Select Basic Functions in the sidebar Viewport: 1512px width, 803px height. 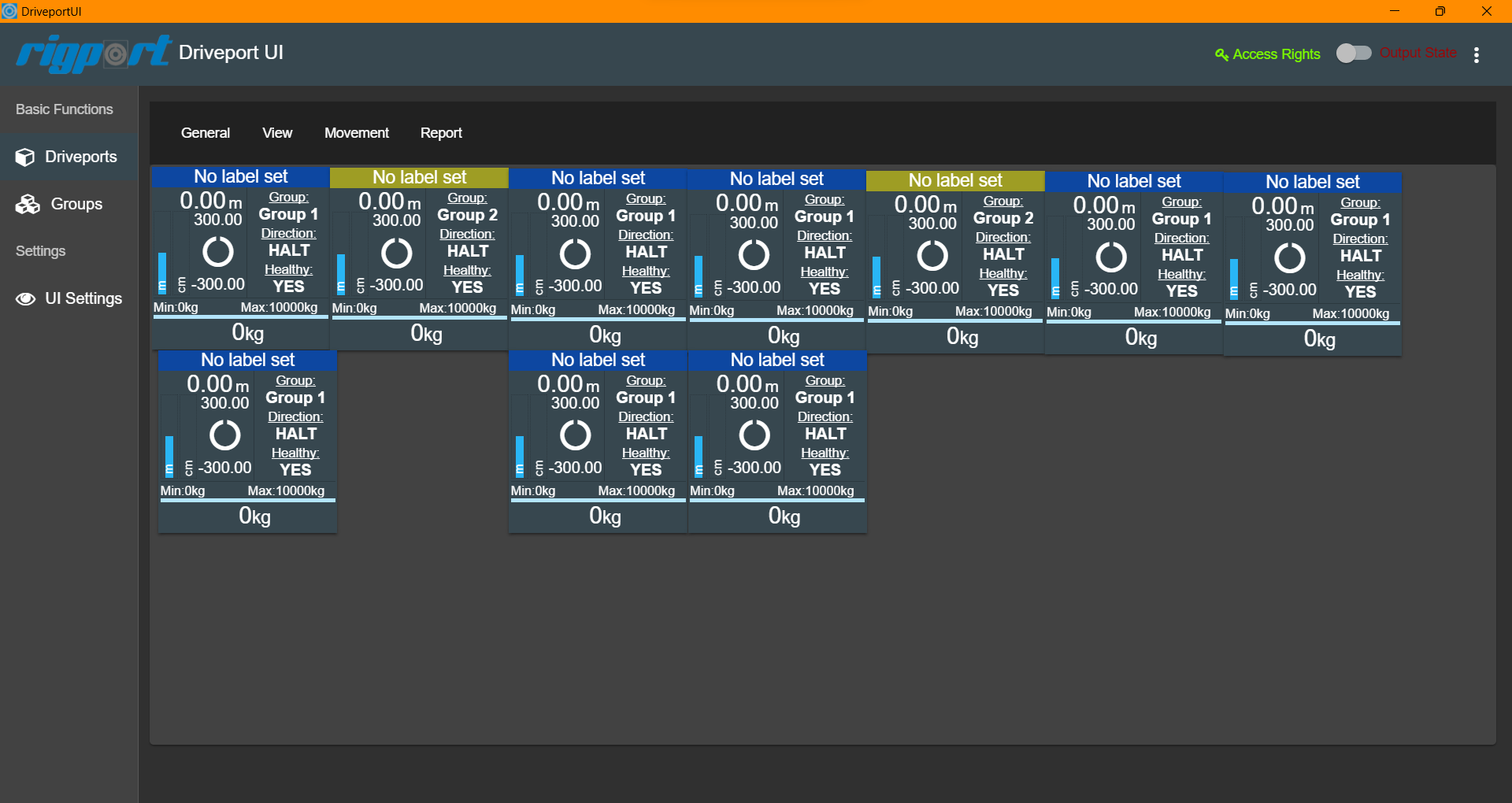[65, 109]
